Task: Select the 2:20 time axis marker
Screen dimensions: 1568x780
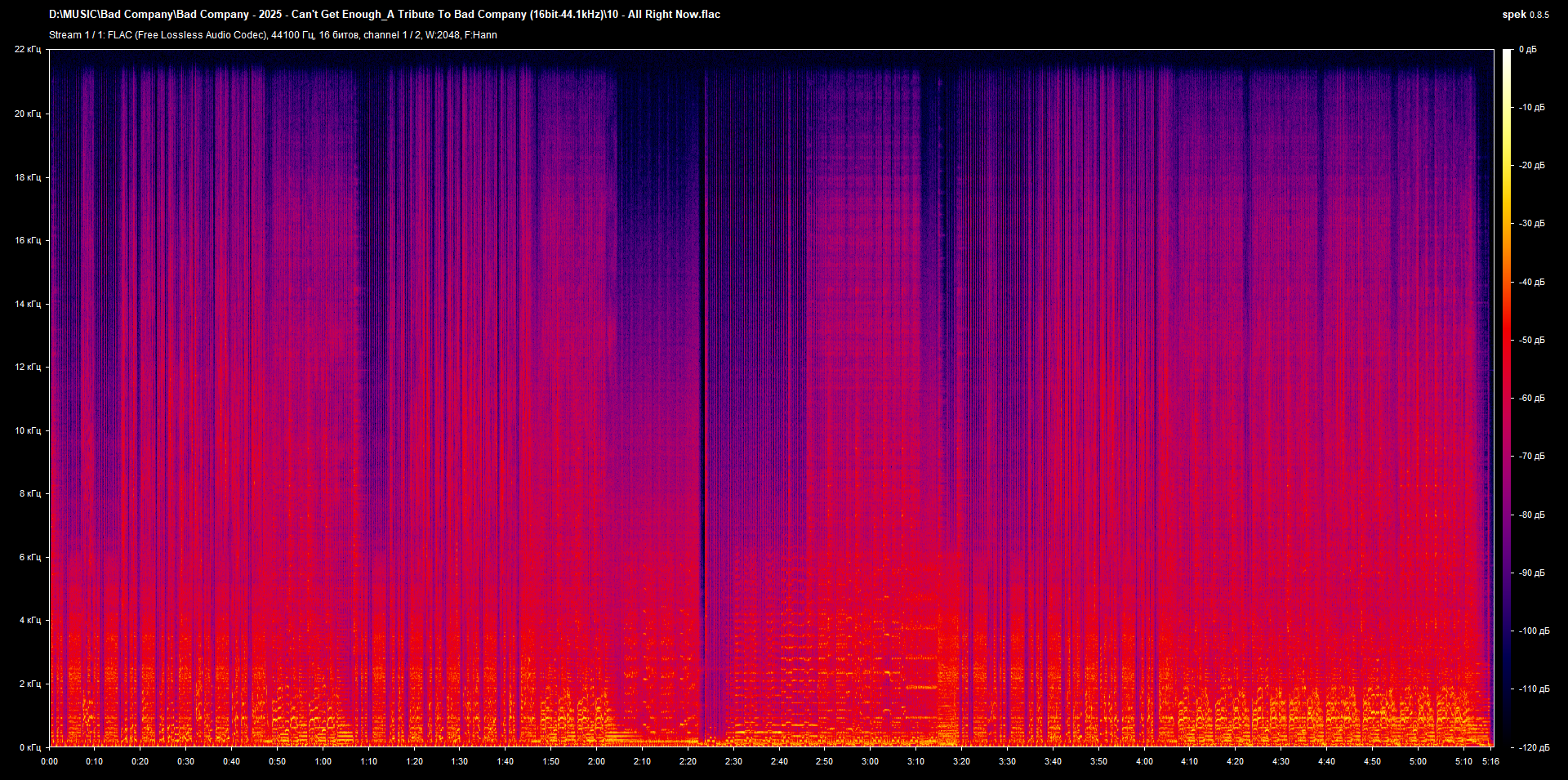Action: coord(688,761)
